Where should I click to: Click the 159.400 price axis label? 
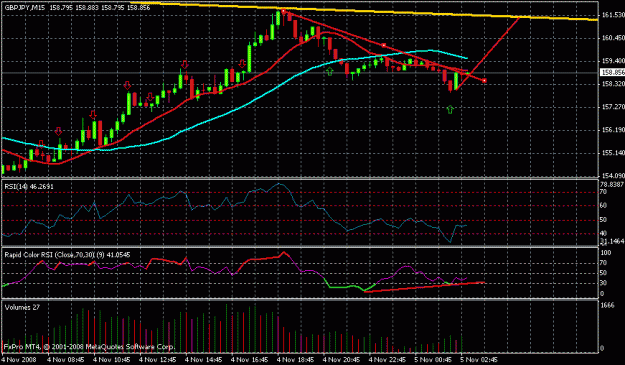[613, 61]
